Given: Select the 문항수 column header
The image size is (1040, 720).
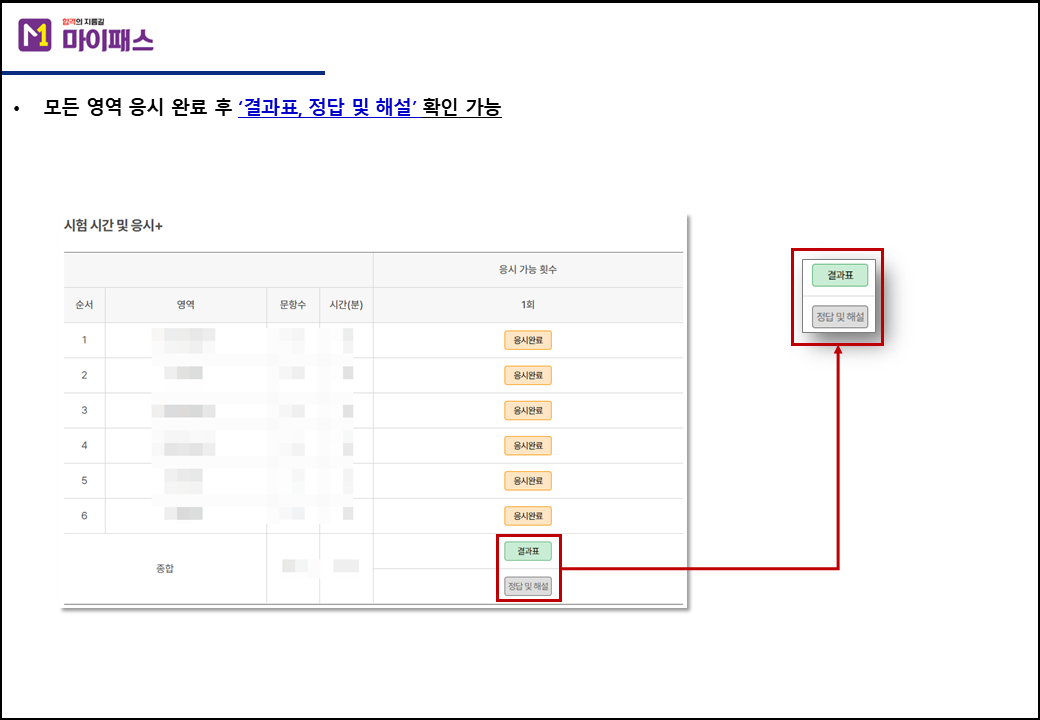Looking at the screenshot, I should point(293,305).
